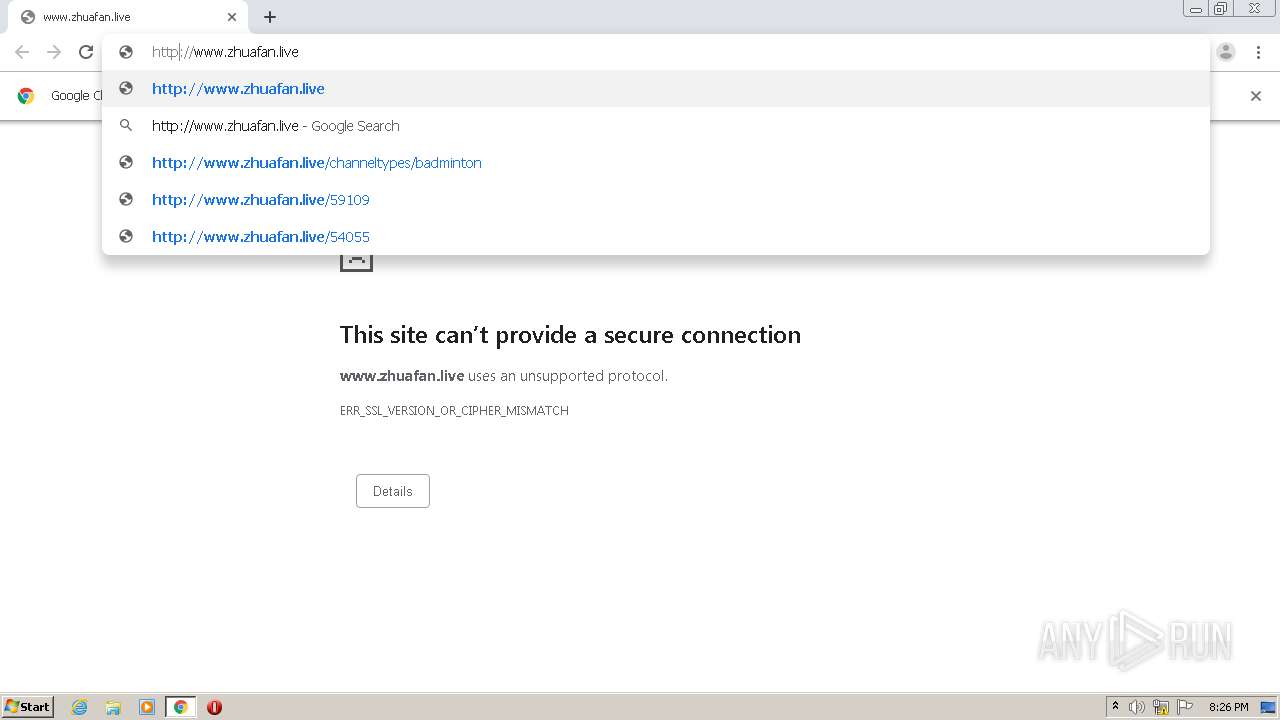Select the Chrome taskbar icon
This screenshot has width=1280, height=720.
[180, 707]
